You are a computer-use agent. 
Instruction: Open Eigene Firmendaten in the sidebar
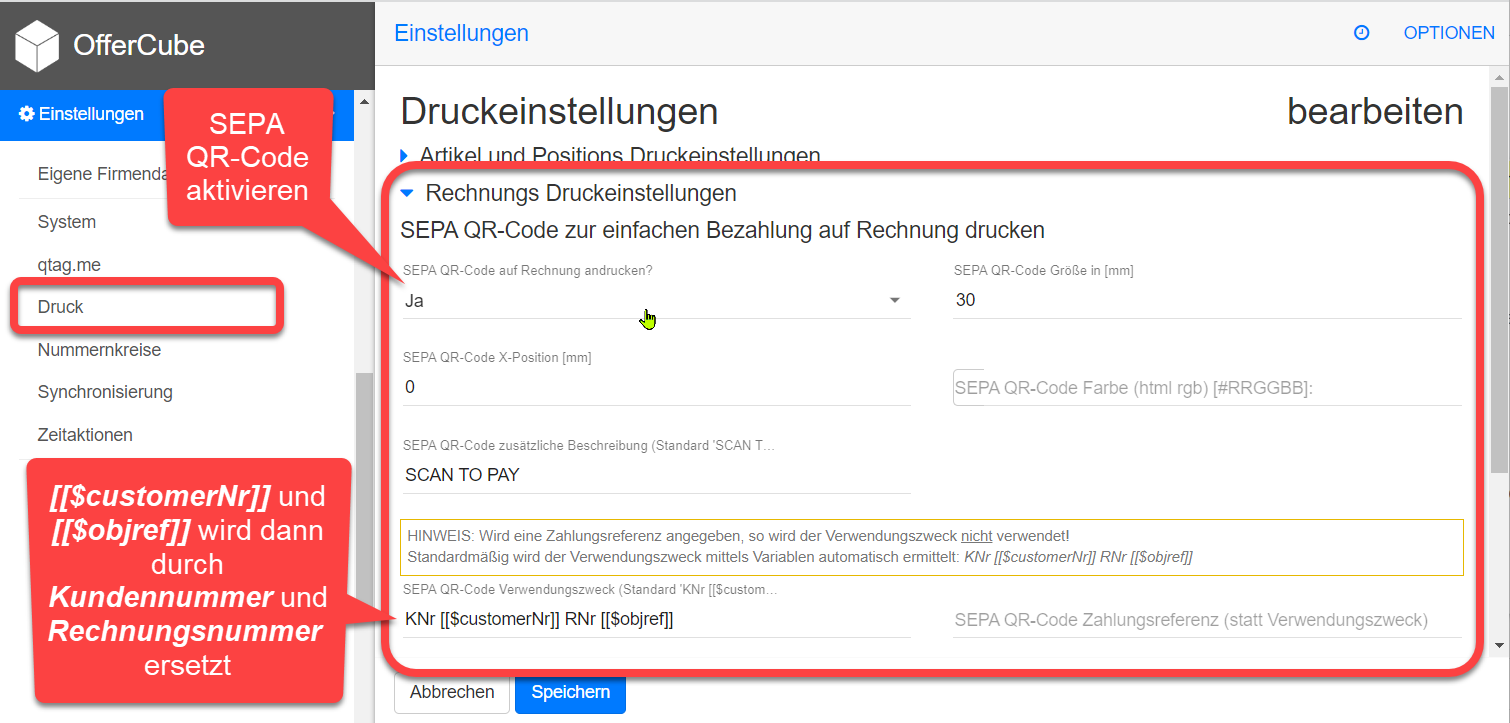(100, 174)
